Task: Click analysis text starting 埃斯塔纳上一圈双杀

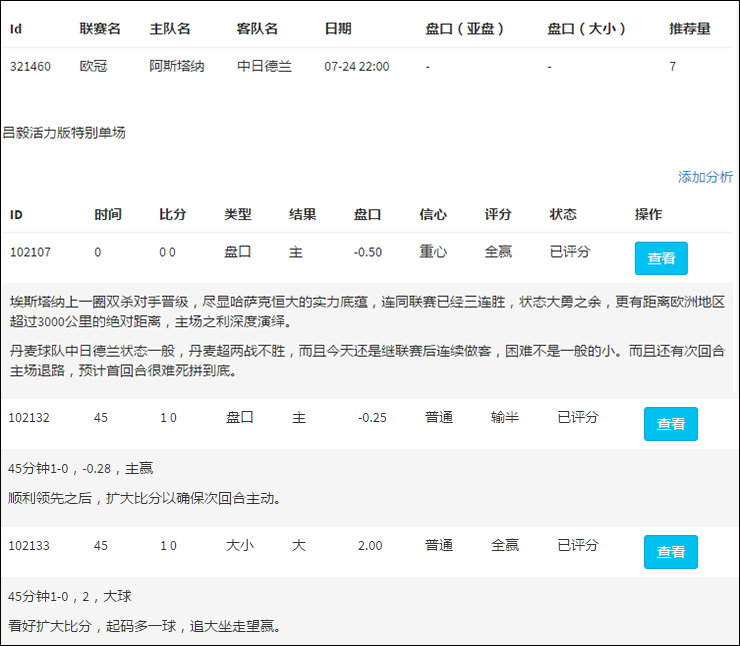Action: [x=367, y=311]
